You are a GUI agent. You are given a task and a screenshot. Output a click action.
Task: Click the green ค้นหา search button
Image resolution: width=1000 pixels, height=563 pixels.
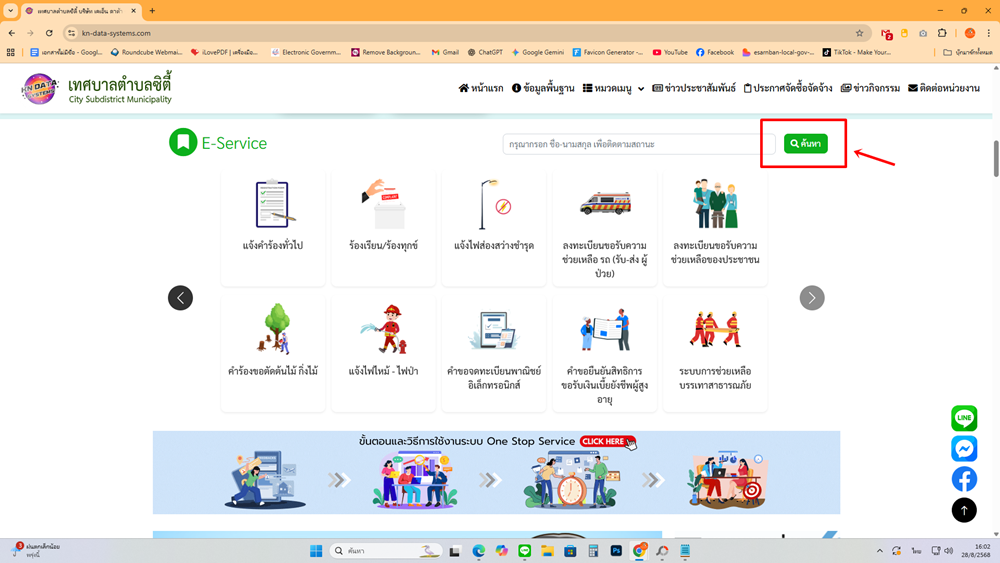[x=805, y=144]
